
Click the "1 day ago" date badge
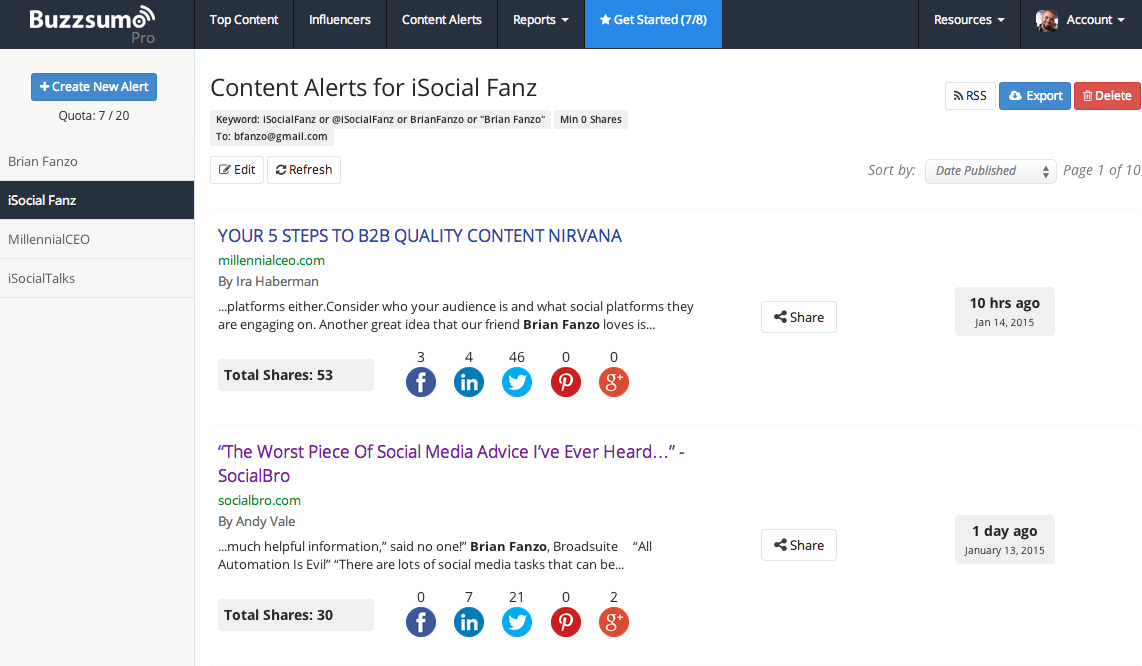[1004, 539]
